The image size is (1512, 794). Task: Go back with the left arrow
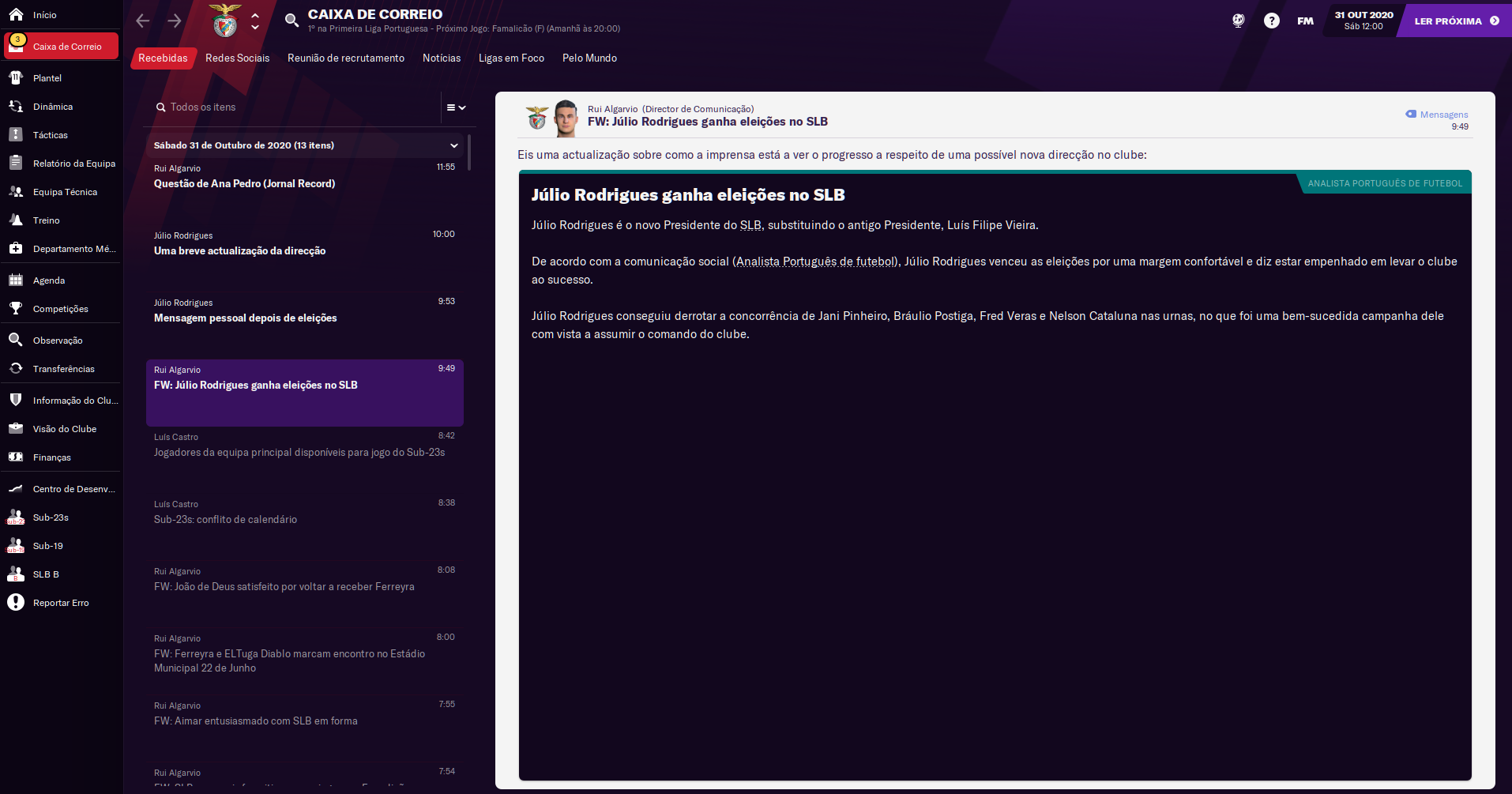tap(142, 21)
